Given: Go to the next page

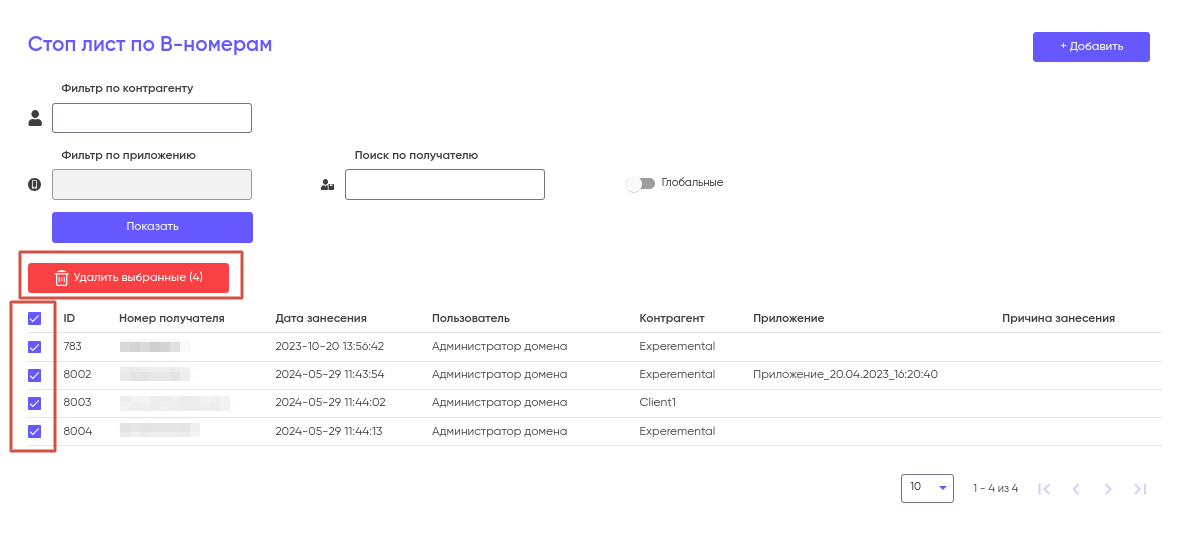Looking at the screenshot, I should tap(1108, 489).
